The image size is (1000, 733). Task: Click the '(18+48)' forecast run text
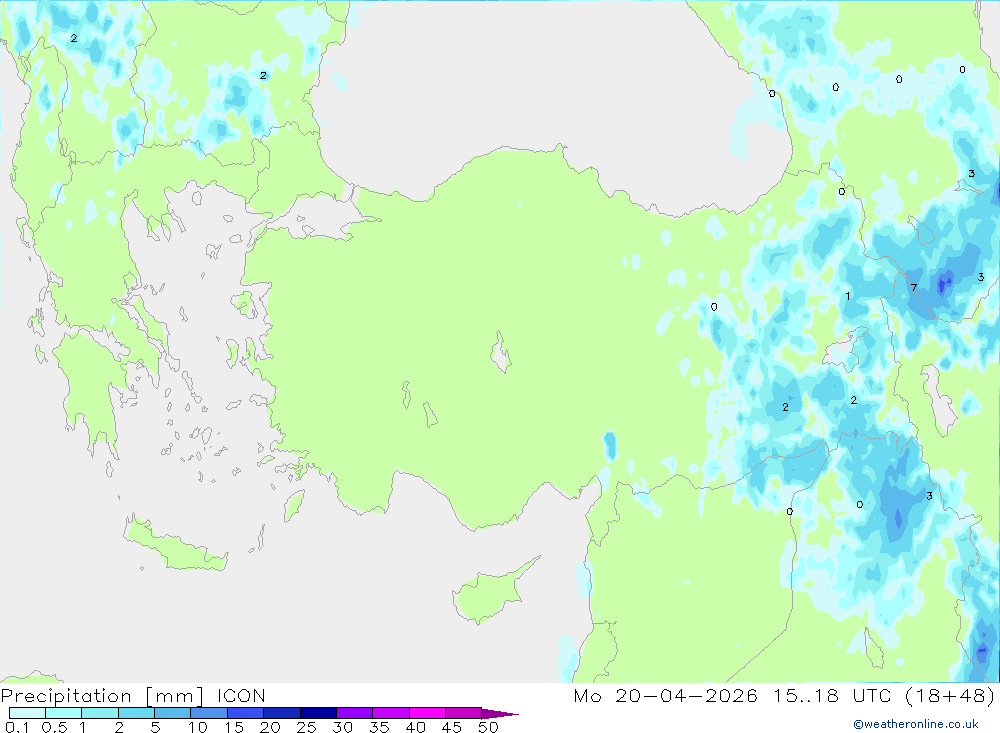(950, 695)
